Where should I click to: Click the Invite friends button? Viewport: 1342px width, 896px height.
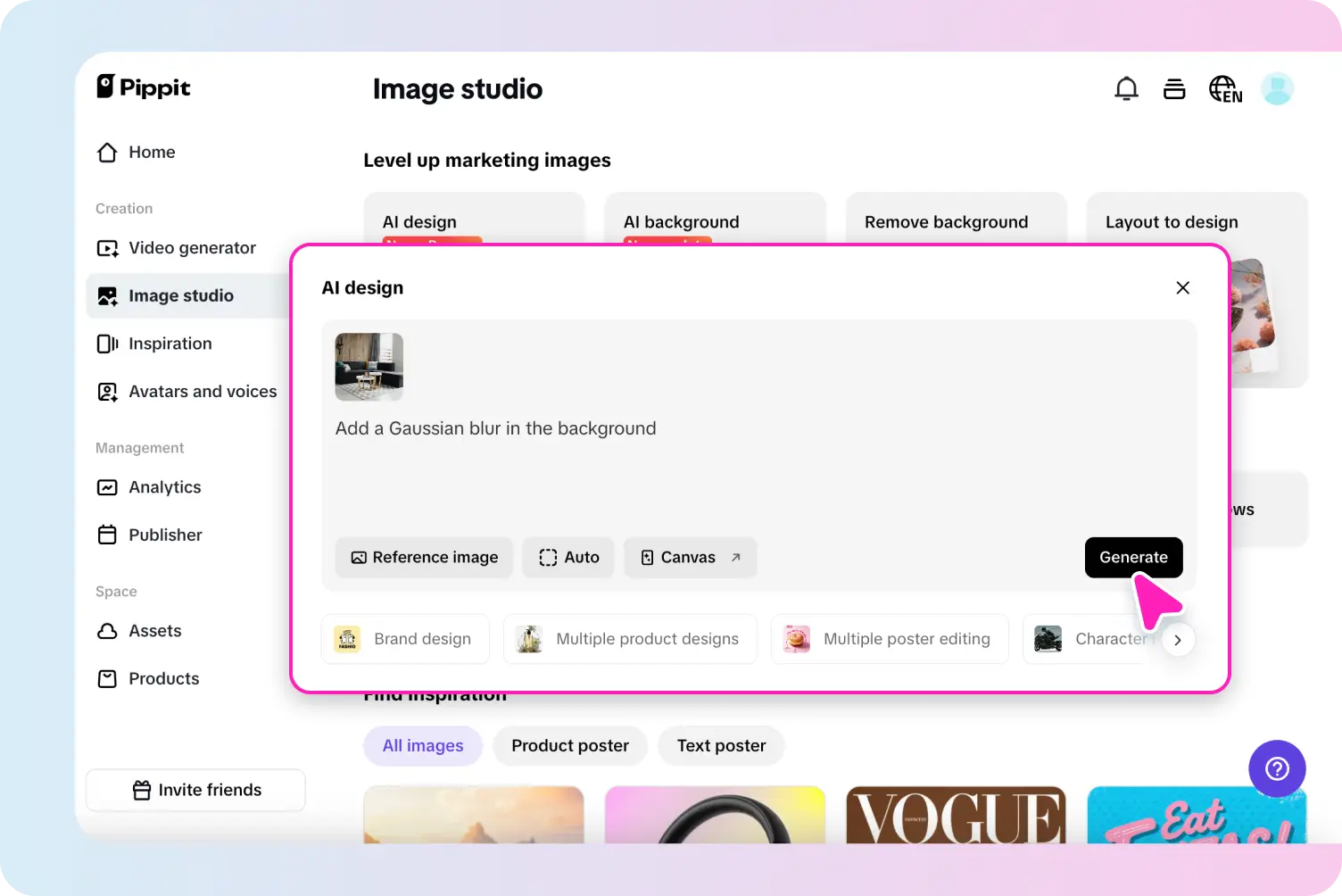coord(195,790)
